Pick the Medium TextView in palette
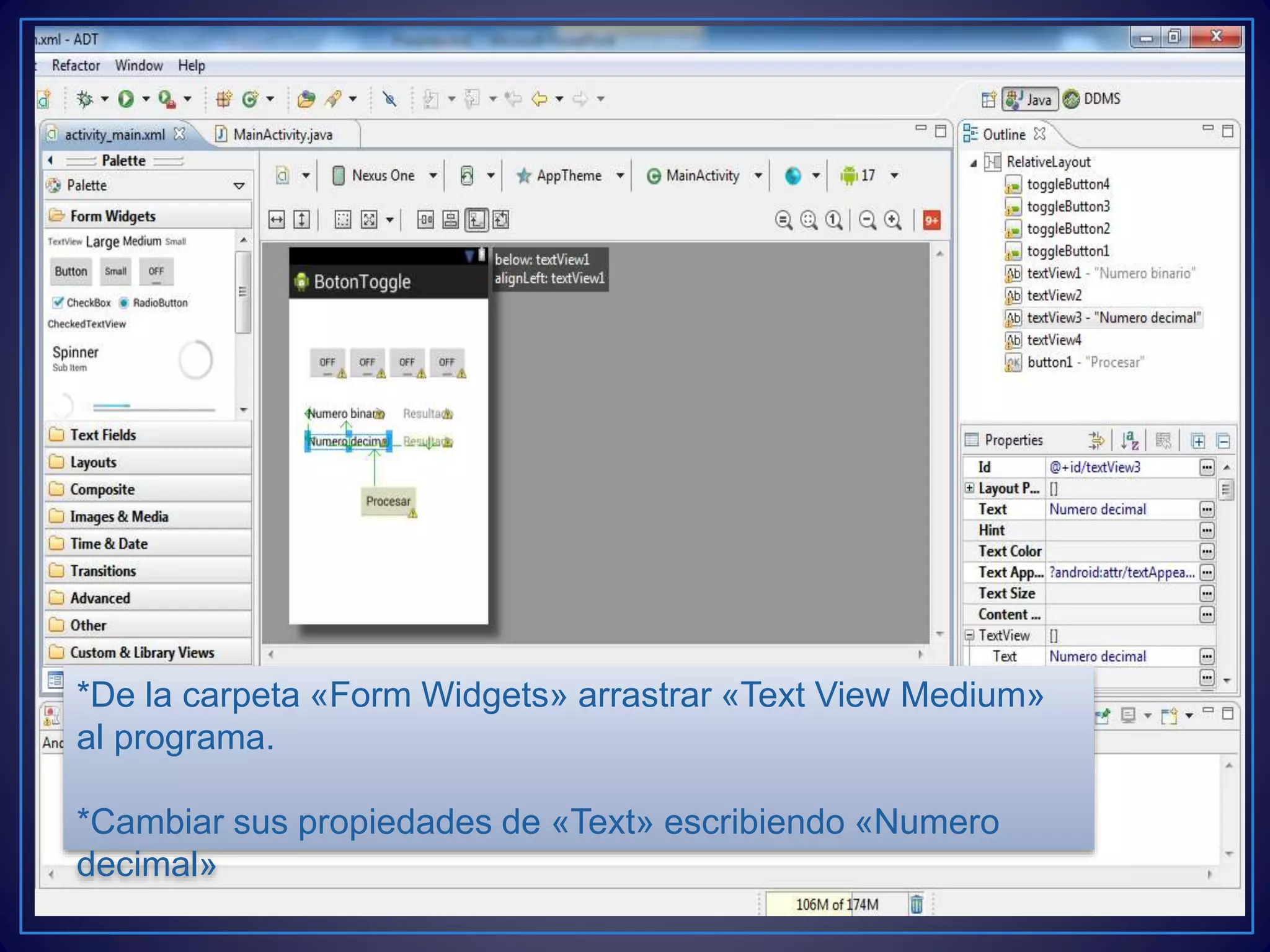 [141, 241]
